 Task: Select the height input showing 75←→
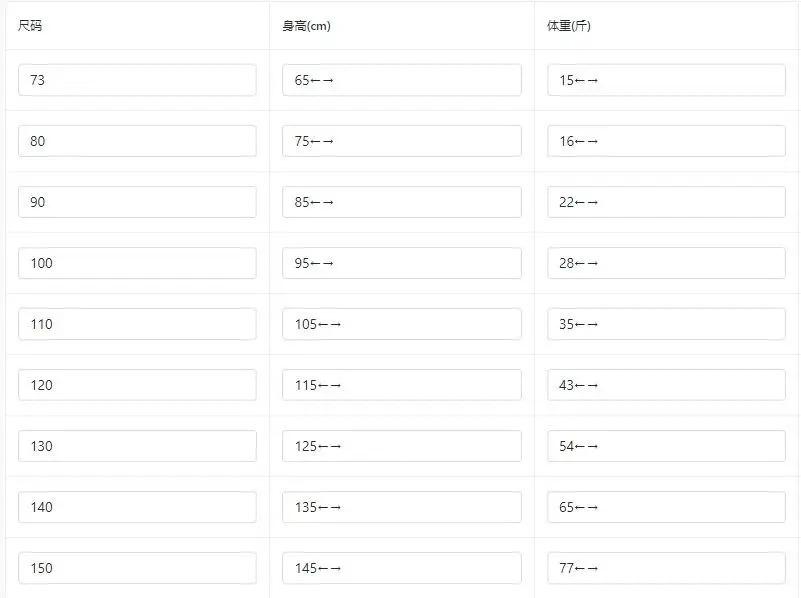(x=402, y=141)
